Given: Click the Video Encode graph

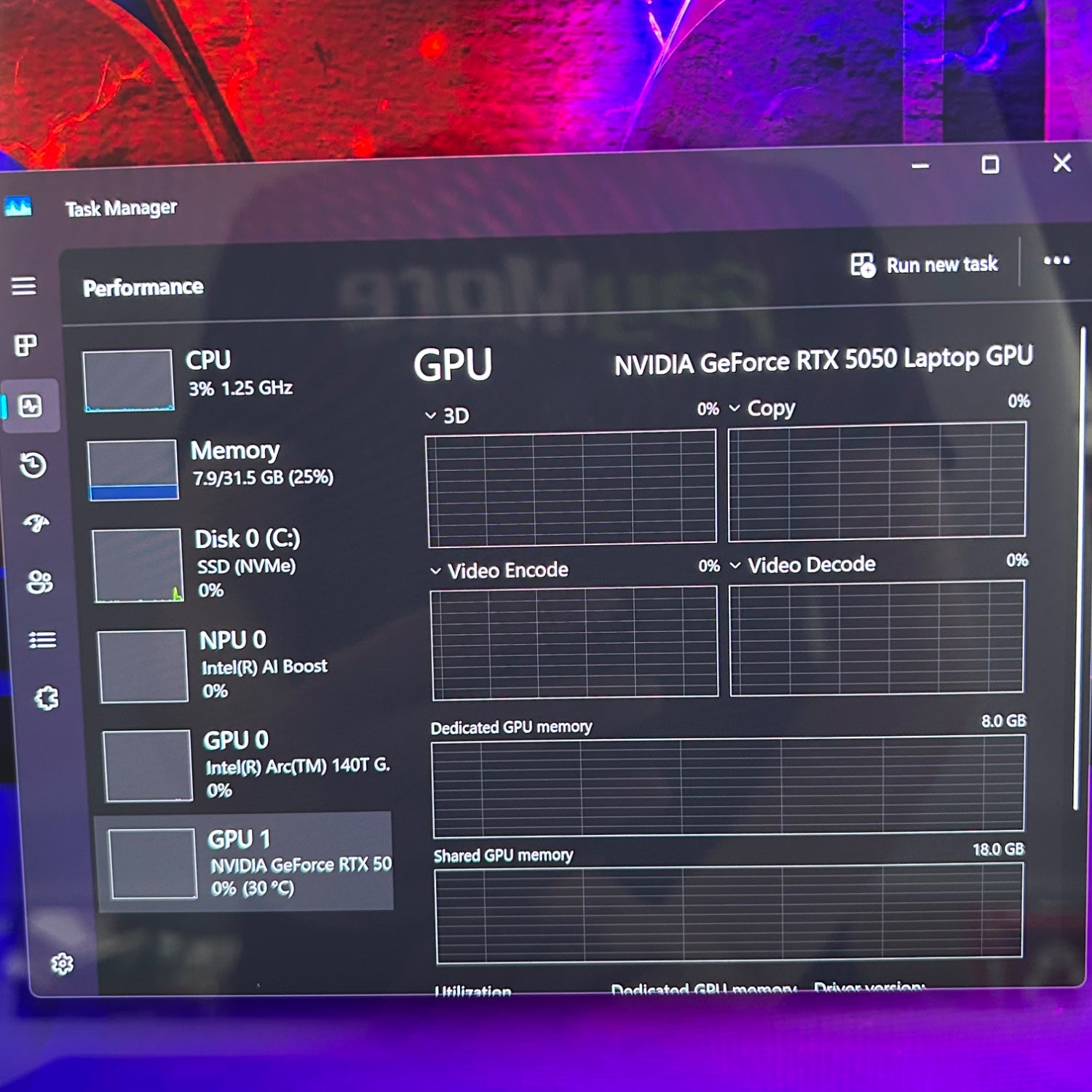Looking at the screenshot, I should (575, 644).
